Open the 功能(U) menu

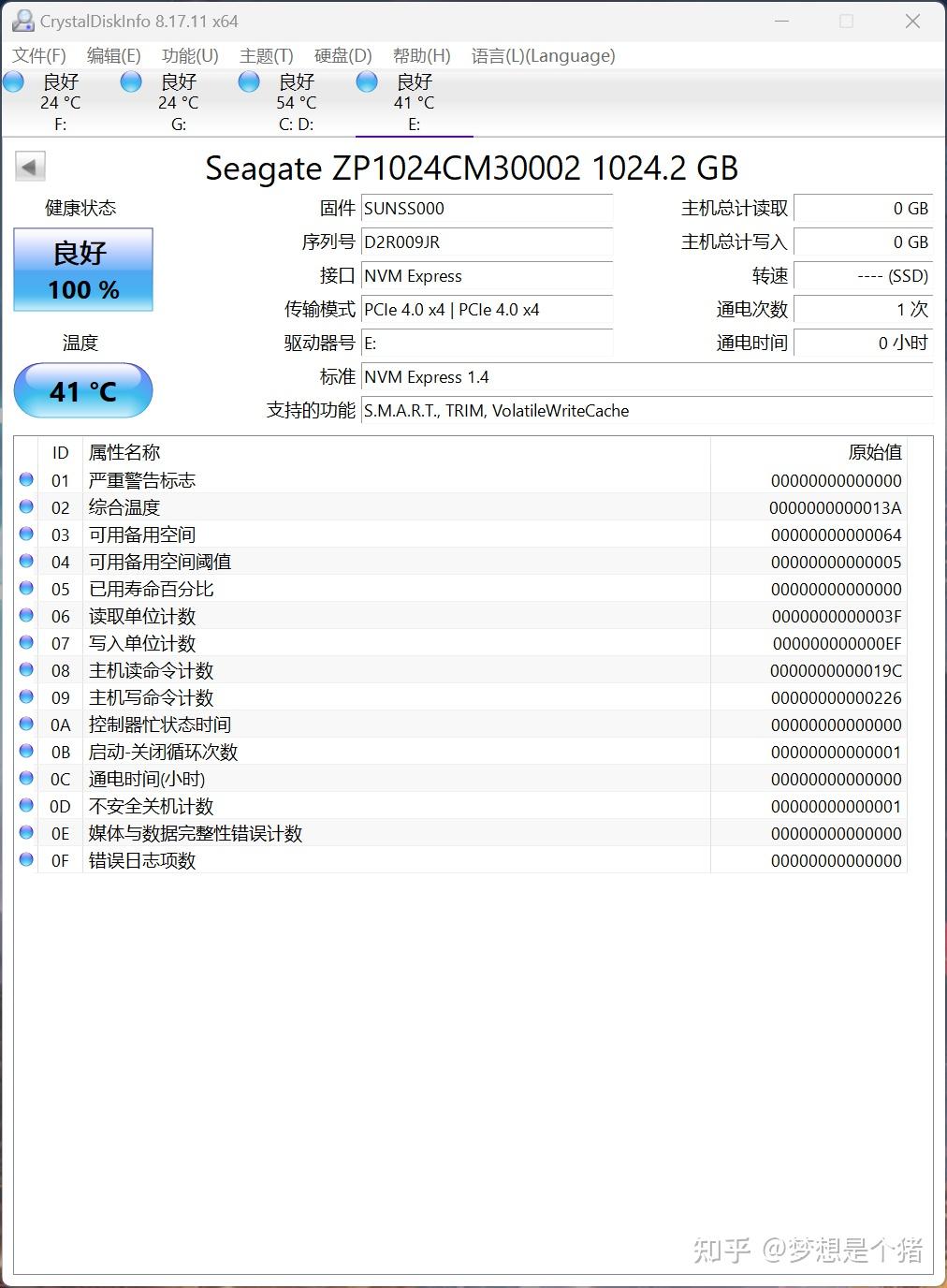point(189,55)
